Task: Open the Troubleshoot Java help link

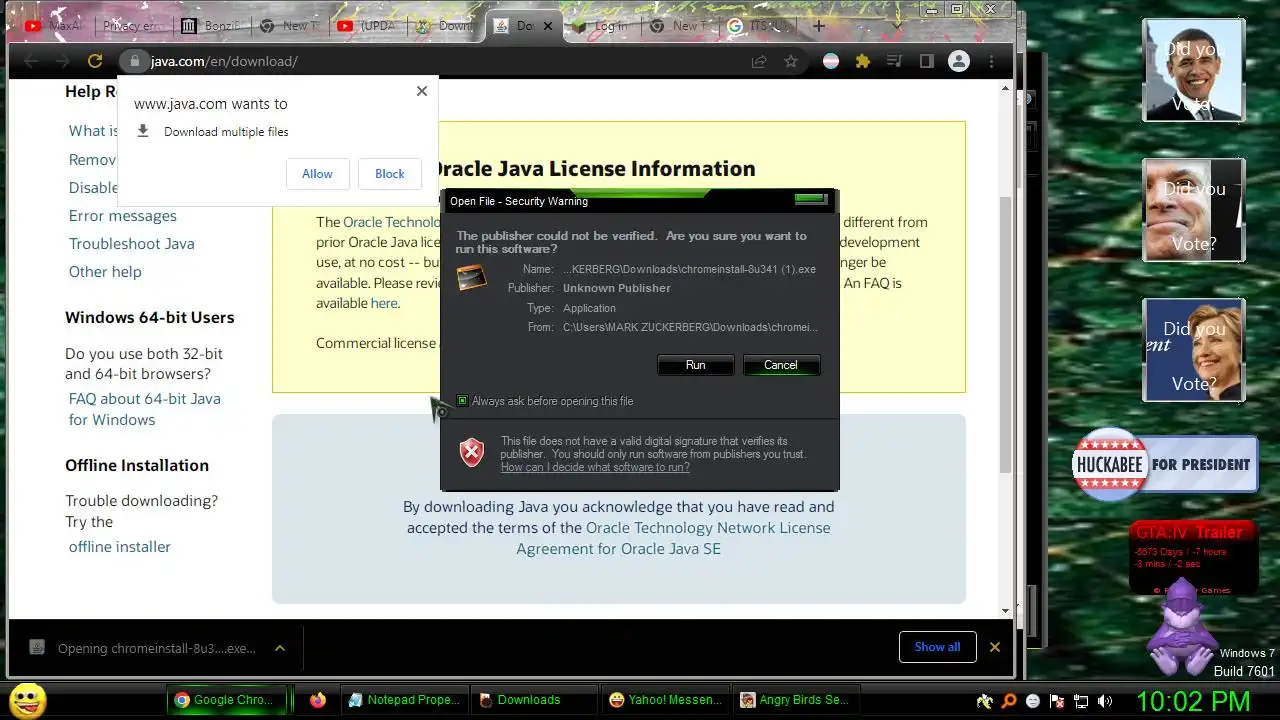Action: (x=132, y=243)
